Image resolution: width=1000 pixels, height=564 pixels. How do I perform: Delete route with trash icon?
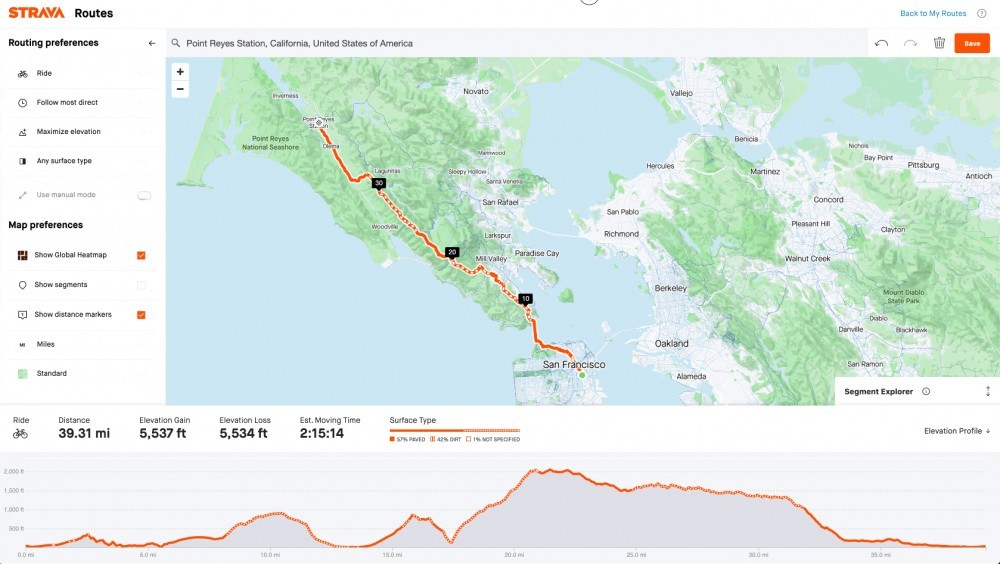[x=939, y=43]
